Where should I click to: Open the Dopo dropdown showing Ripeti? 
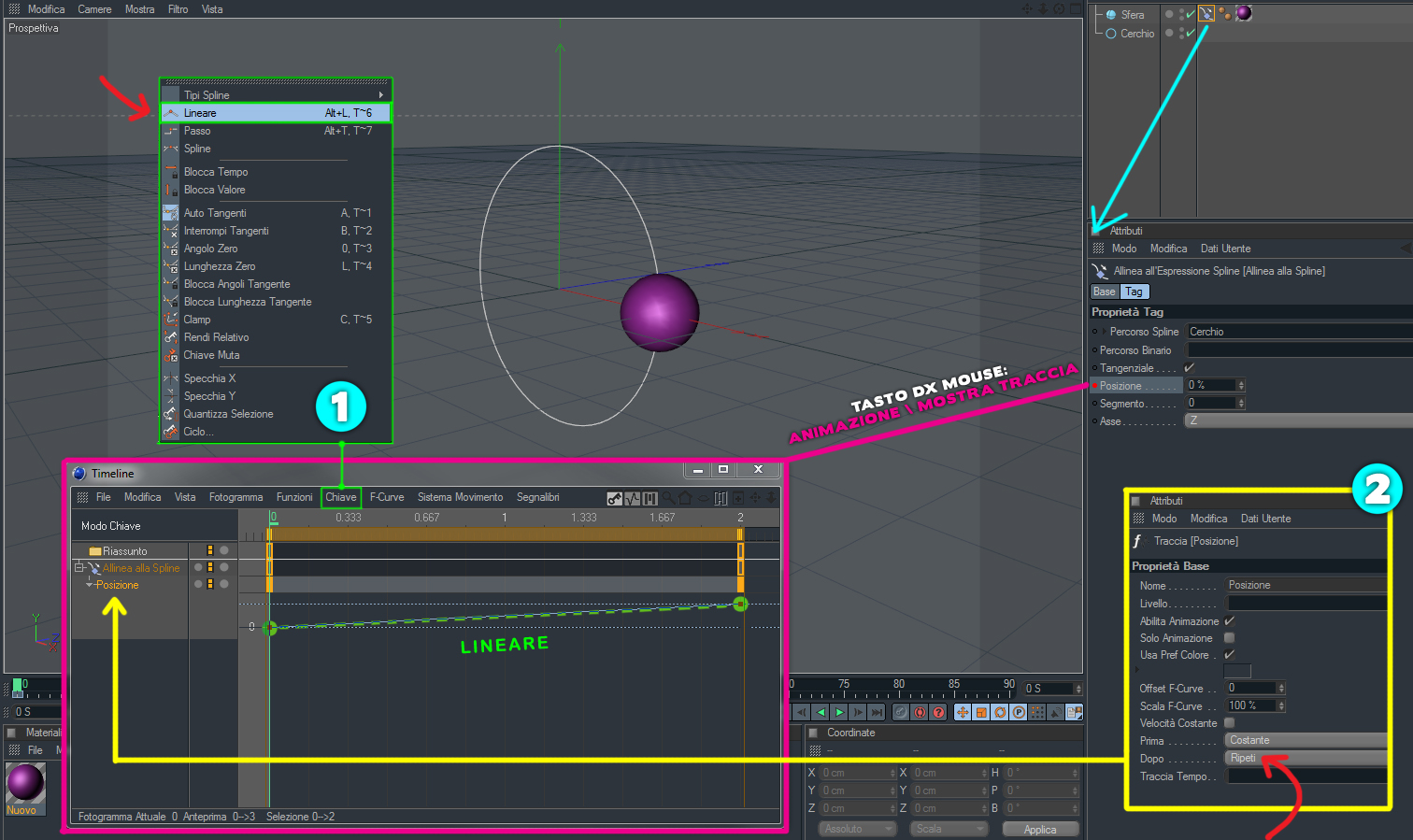(1306, 758)
